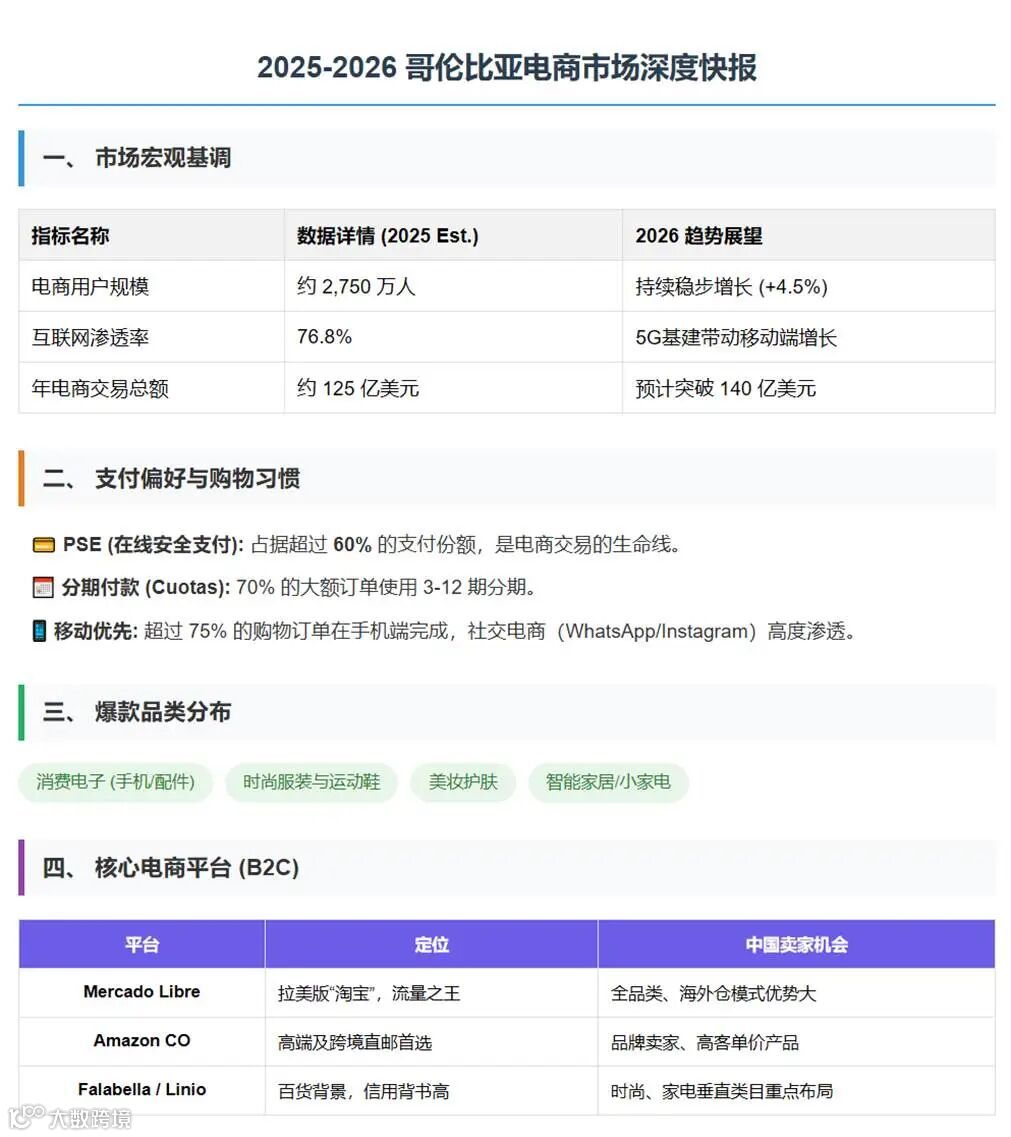Select the 消费电子 (手机/配件) category tag

[115, 782]
